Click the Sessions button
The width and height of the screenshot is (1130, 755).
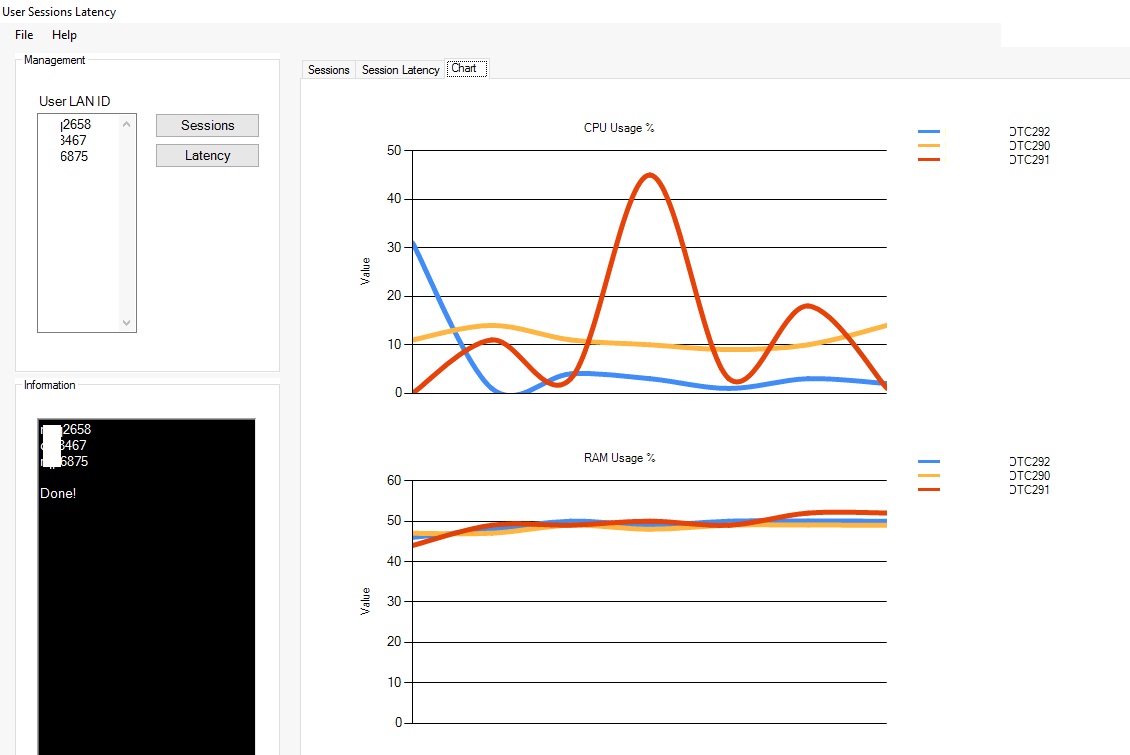tap(208, 125)
